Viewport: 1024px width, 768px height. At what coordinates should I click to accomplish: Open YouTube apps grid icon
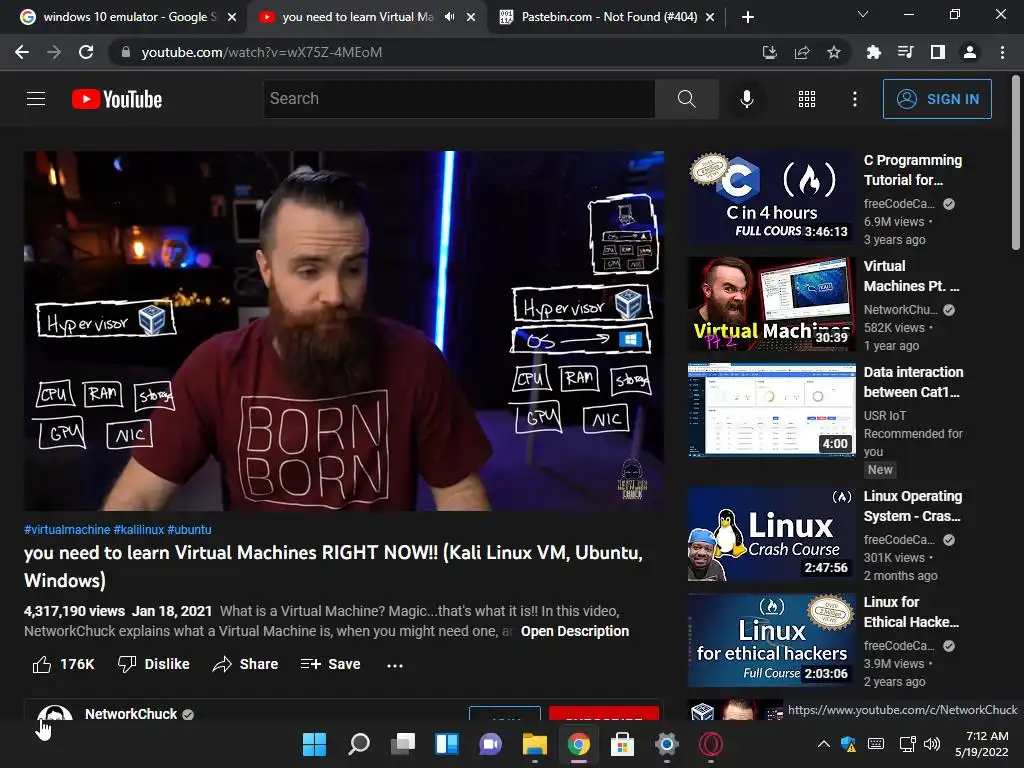click(807, 99)
